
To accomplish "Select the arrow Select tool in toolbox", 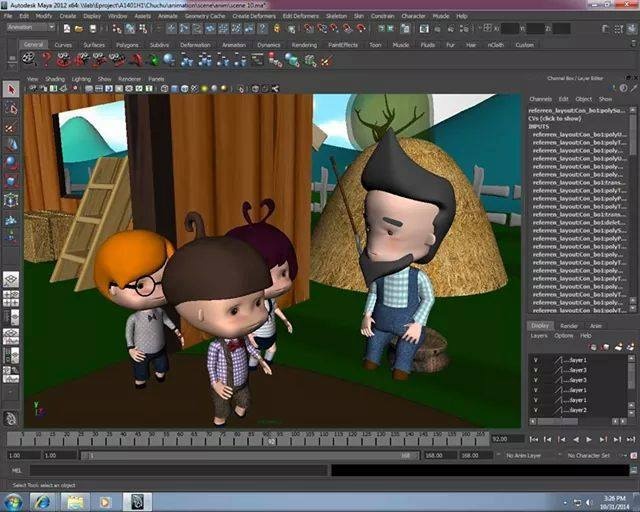I will point(11,90).
